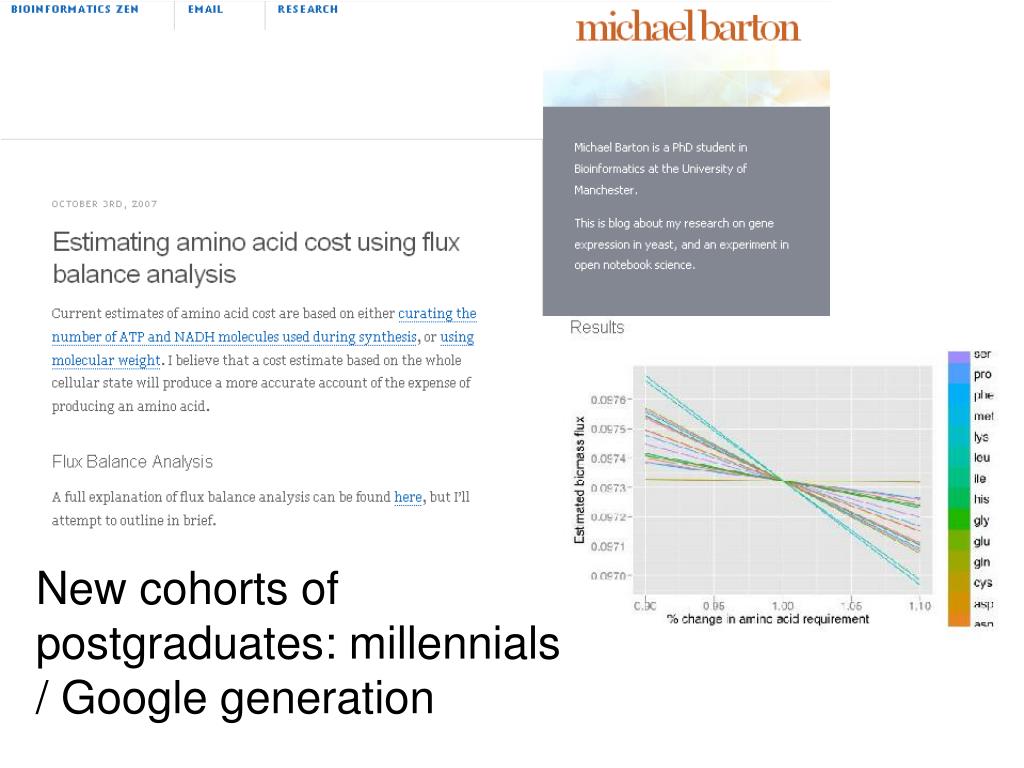Select the purple ser legend swatch

(959, 357)
